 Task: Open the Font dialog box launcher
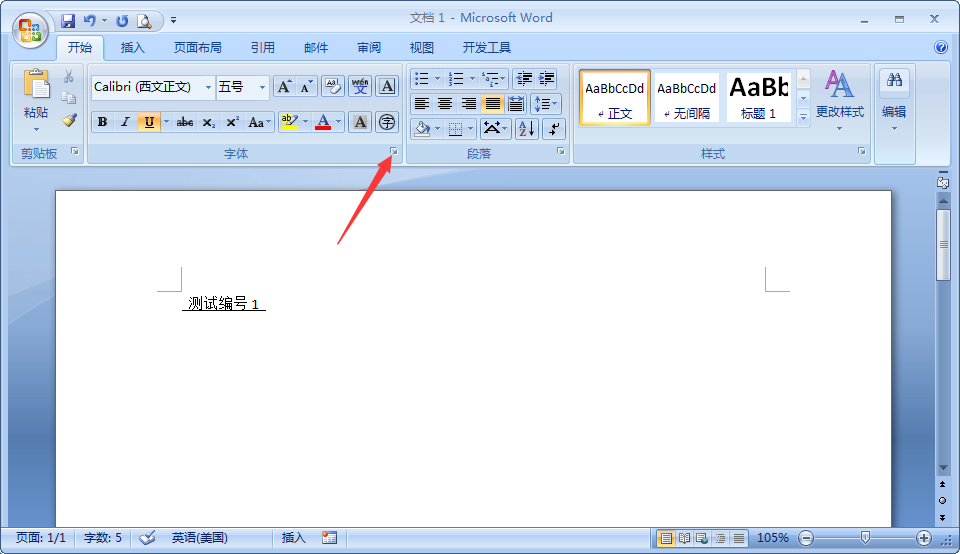point(394,152)
